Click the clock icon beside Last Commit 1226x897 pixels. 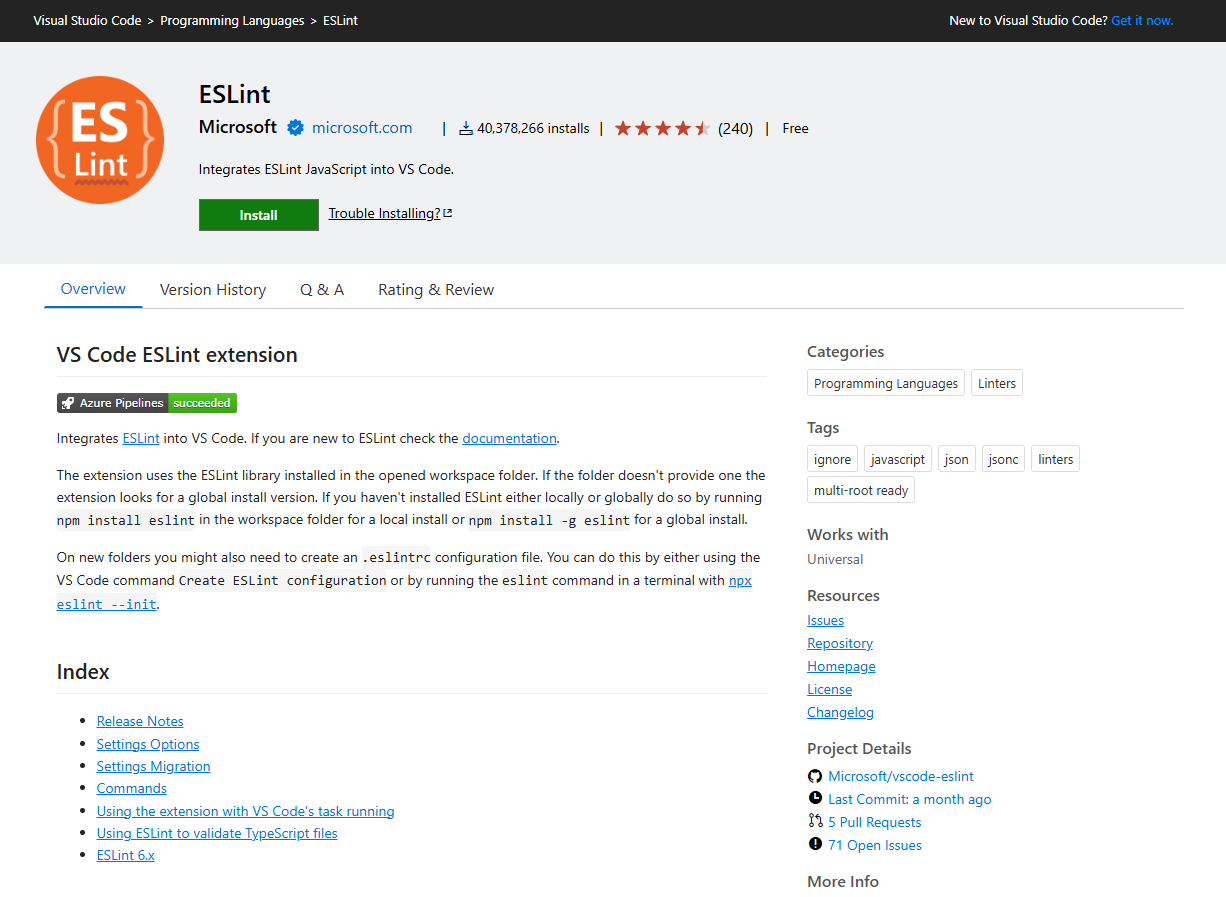click(815, 799)
